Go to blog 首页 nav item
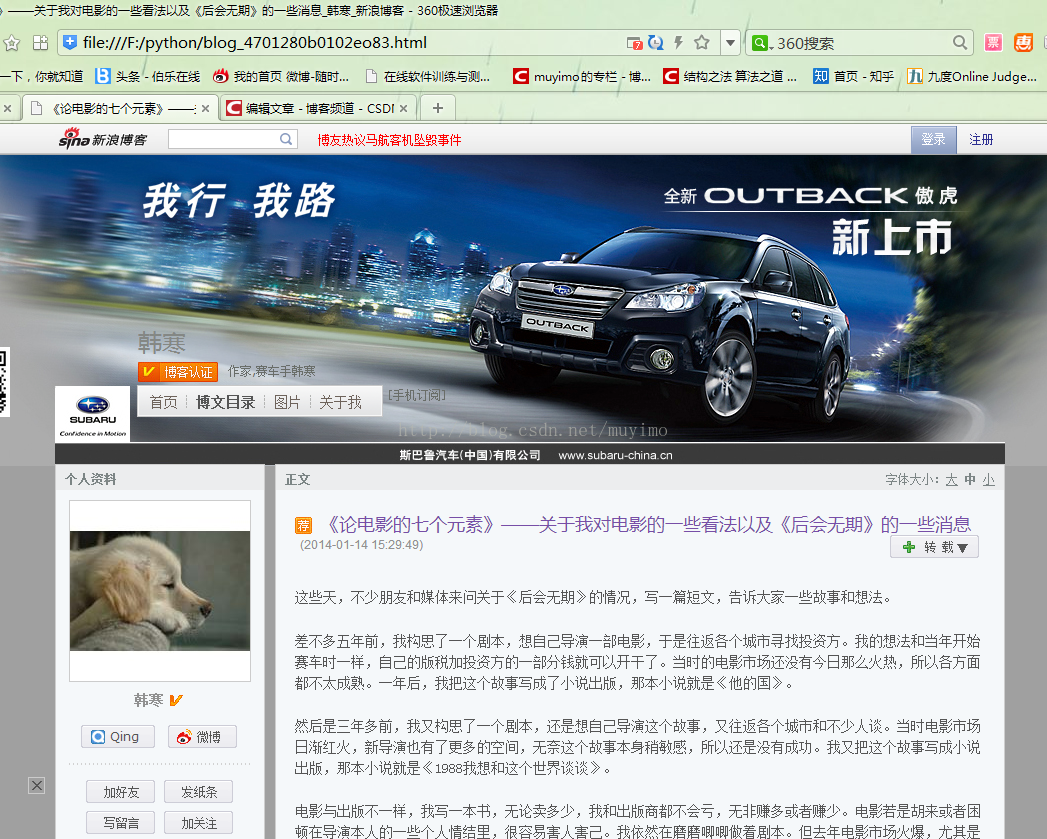1047x839 pixels. point(163,402)
